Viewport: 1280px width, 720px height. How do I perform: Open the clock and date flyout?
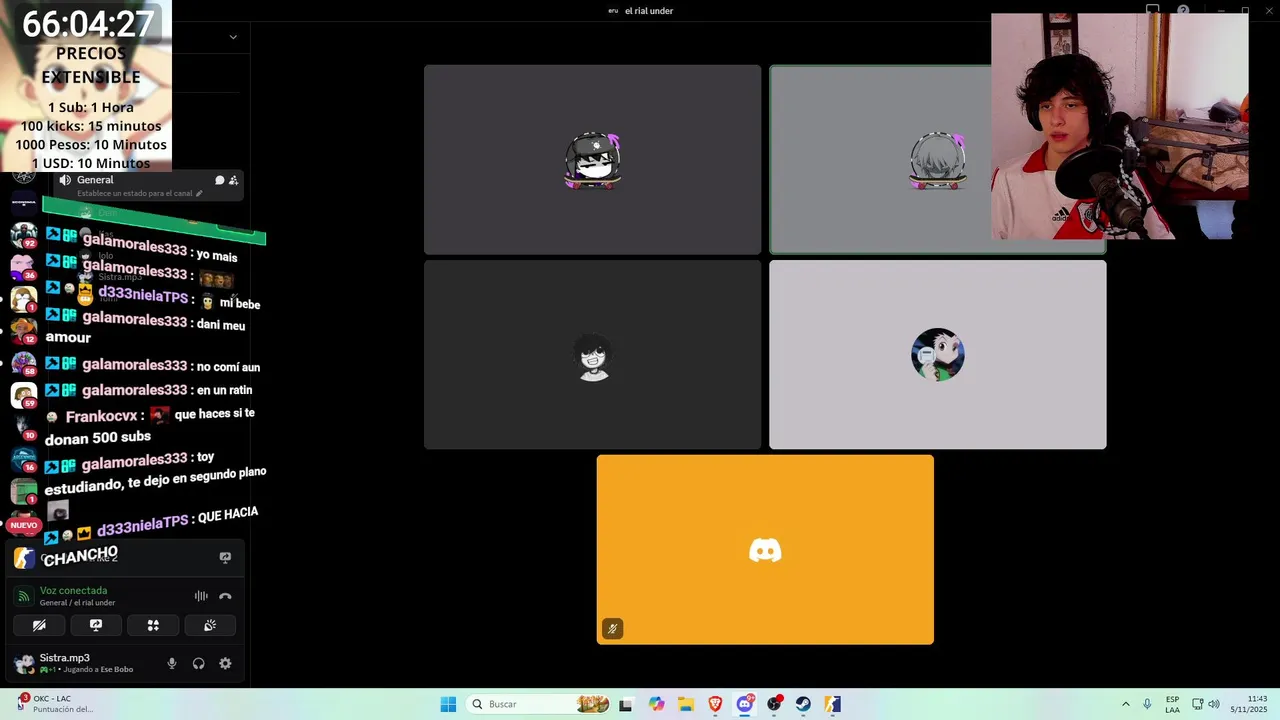(1249, 704)
